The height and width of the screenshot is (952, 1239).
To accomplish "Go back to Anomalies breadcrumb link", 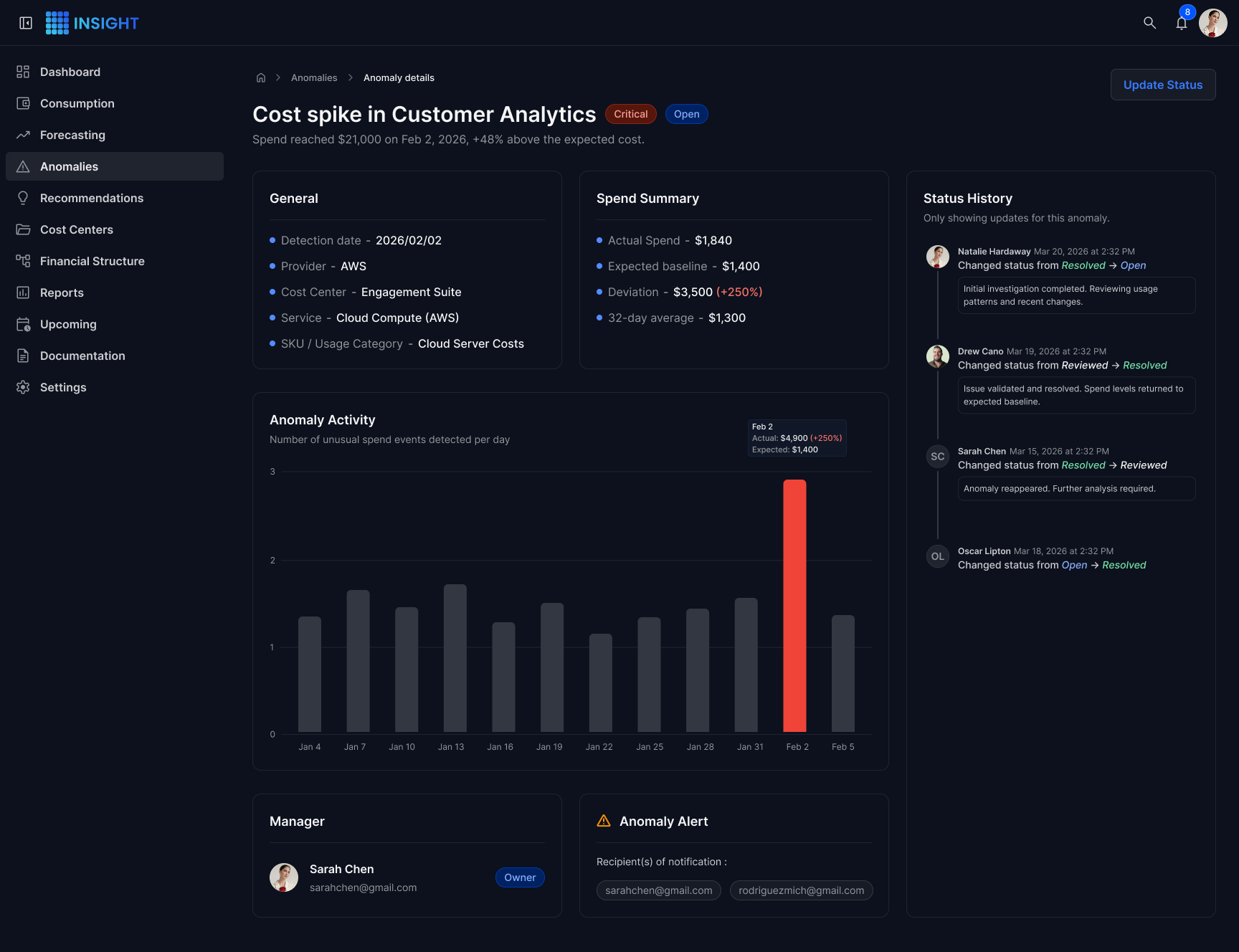I will pos(314,77).
